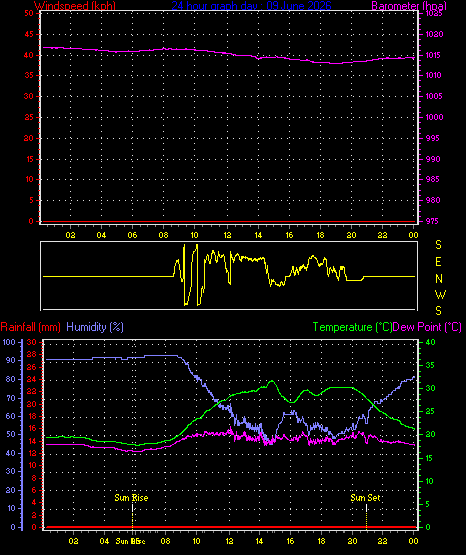Click barometer axis value "1000"

[434, 117]
